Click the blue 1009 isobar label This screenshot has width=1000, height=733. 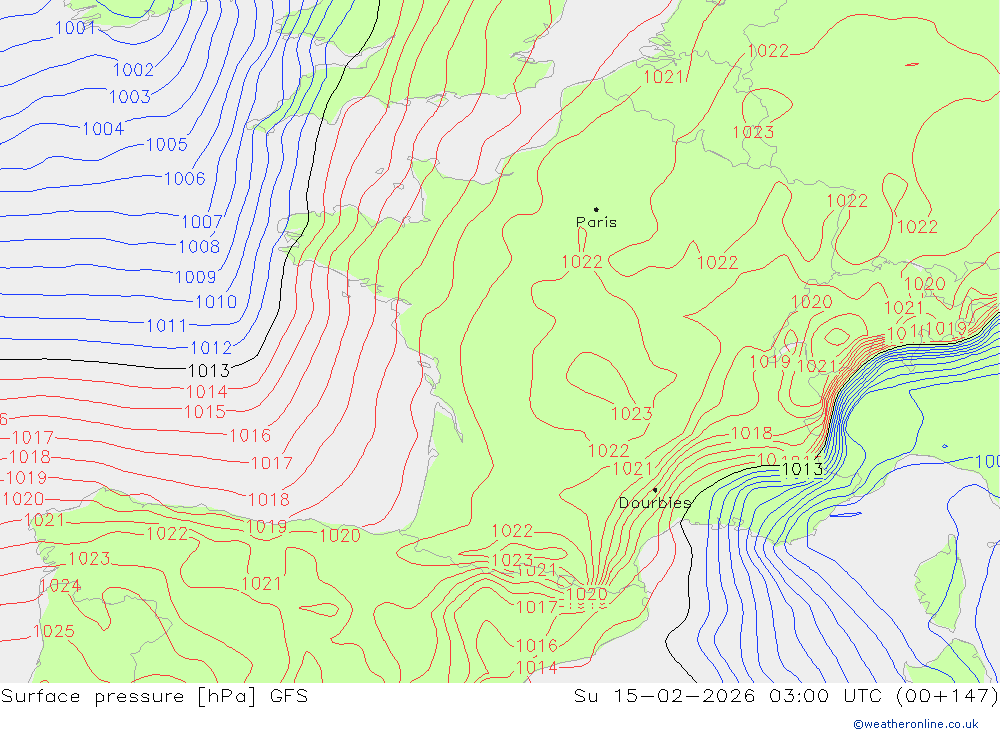[196, 277]
